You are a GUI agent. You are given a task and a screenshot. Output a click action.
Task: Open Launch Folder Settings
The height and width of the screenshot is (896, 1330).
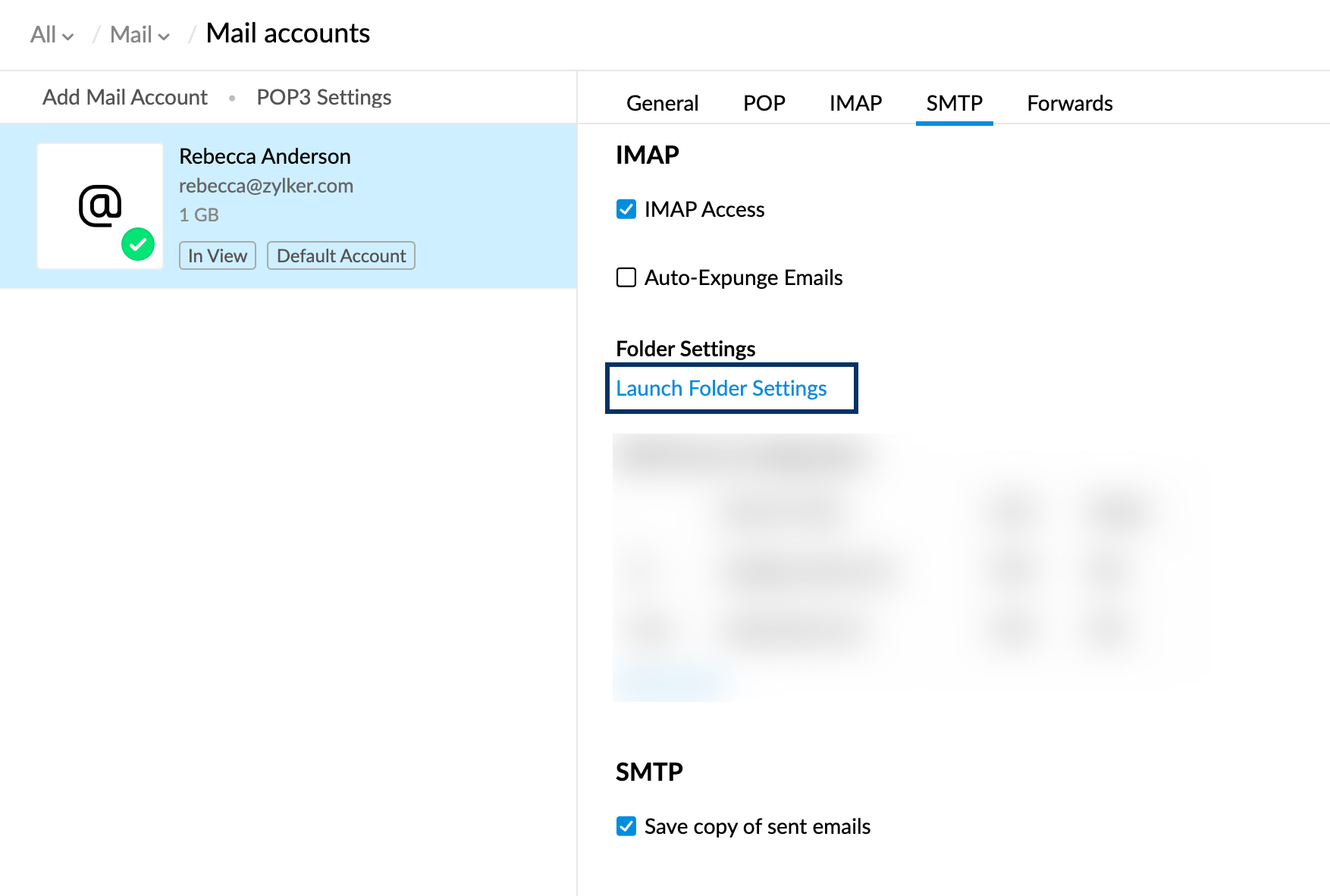(x=723, y=388)
